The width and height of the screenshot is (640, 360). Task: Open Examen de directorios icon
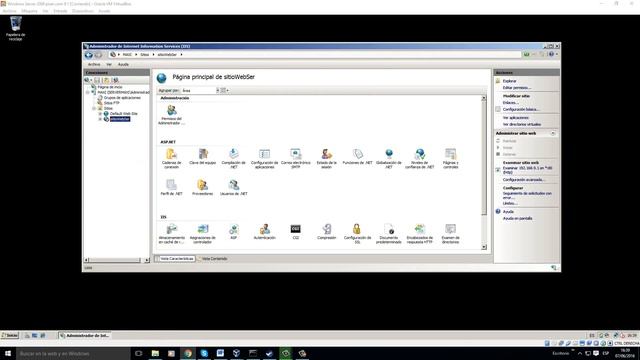[451, 234]
